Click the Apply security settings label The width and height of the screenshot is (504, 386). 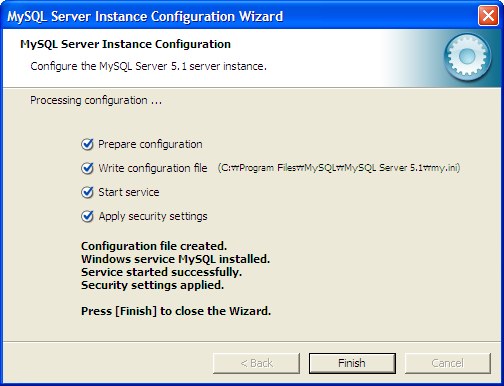pos(153,216)
